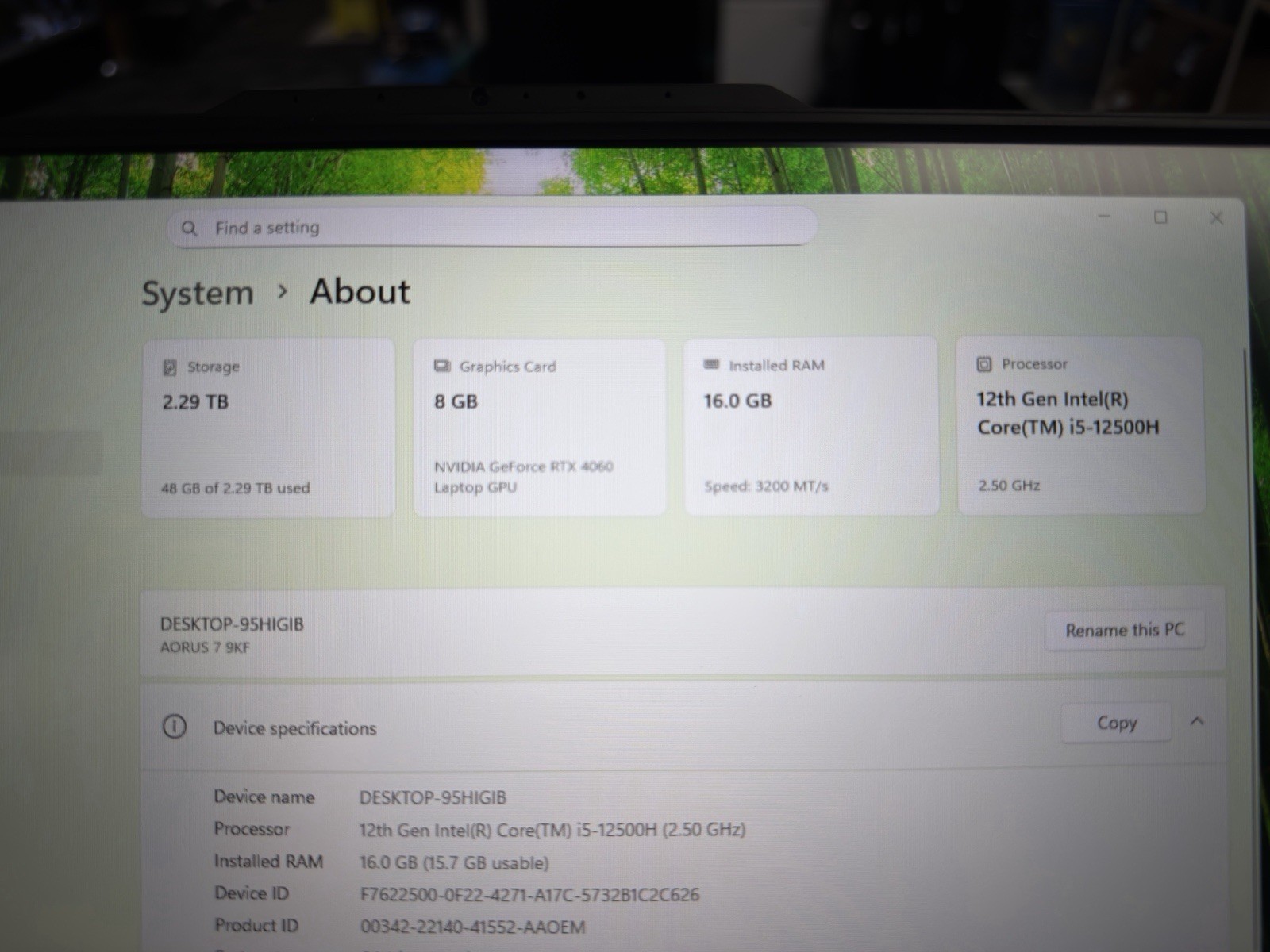Click the breadcrumb chevron after System
The width and height of the screenshot is (1270, 952).
pos(282,292)
